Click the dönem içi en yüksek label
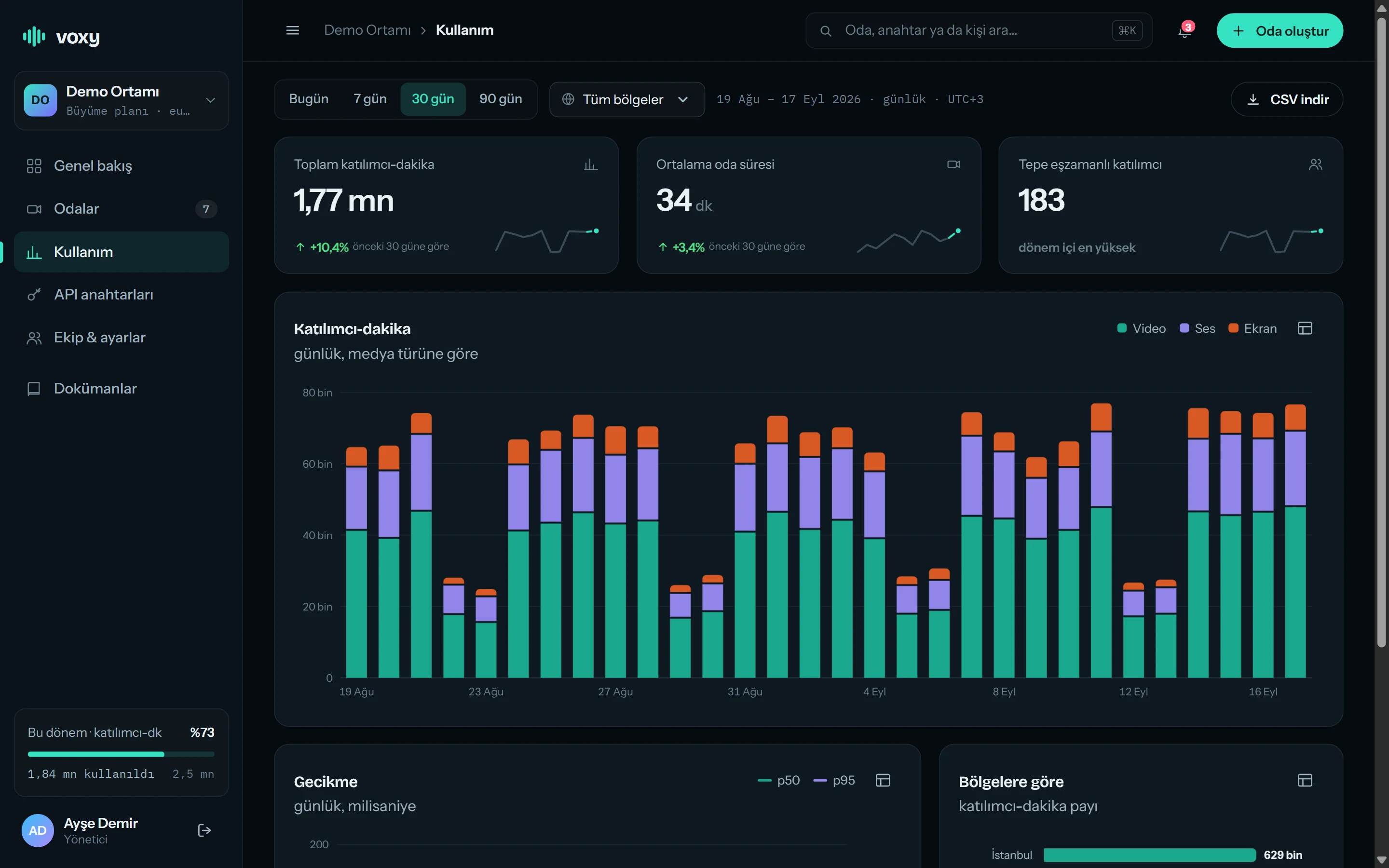The height and width of the screenshot is (868, 1389). coord(1077,247)
